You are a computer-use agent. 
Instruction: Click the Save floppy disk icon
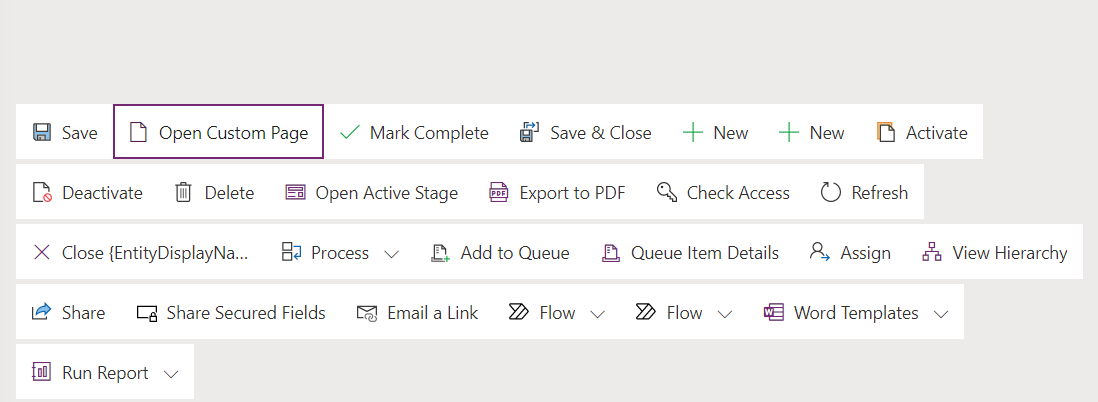pyautogui.click(x=42, y=133)
